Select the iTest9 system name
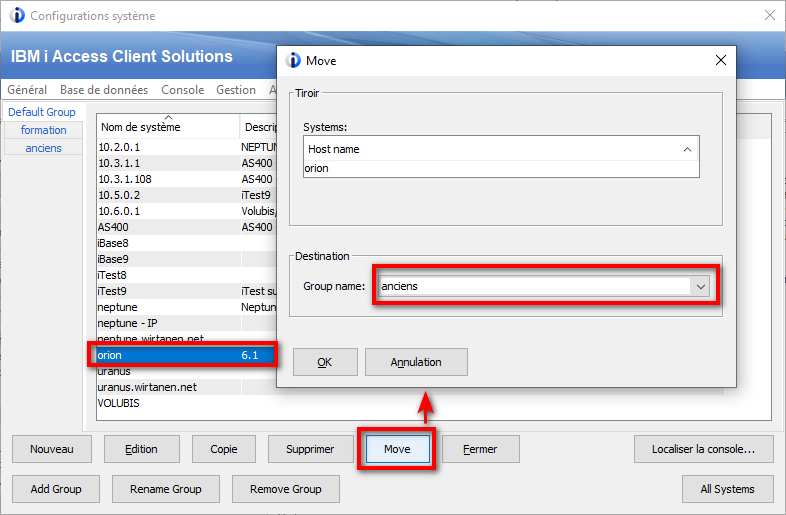786x515 pixels. (x=112, y=291)
